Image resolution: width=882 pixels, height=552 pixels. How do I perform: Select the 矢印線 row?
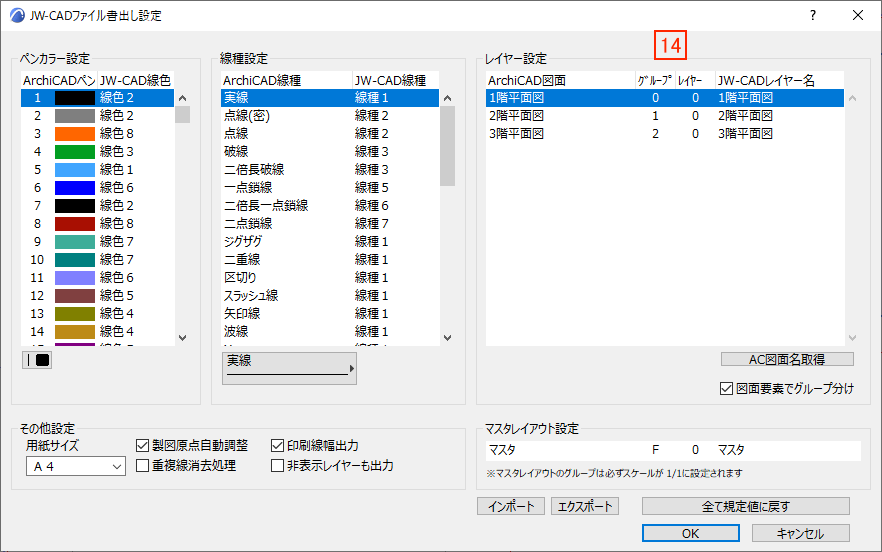click(330, 314)
